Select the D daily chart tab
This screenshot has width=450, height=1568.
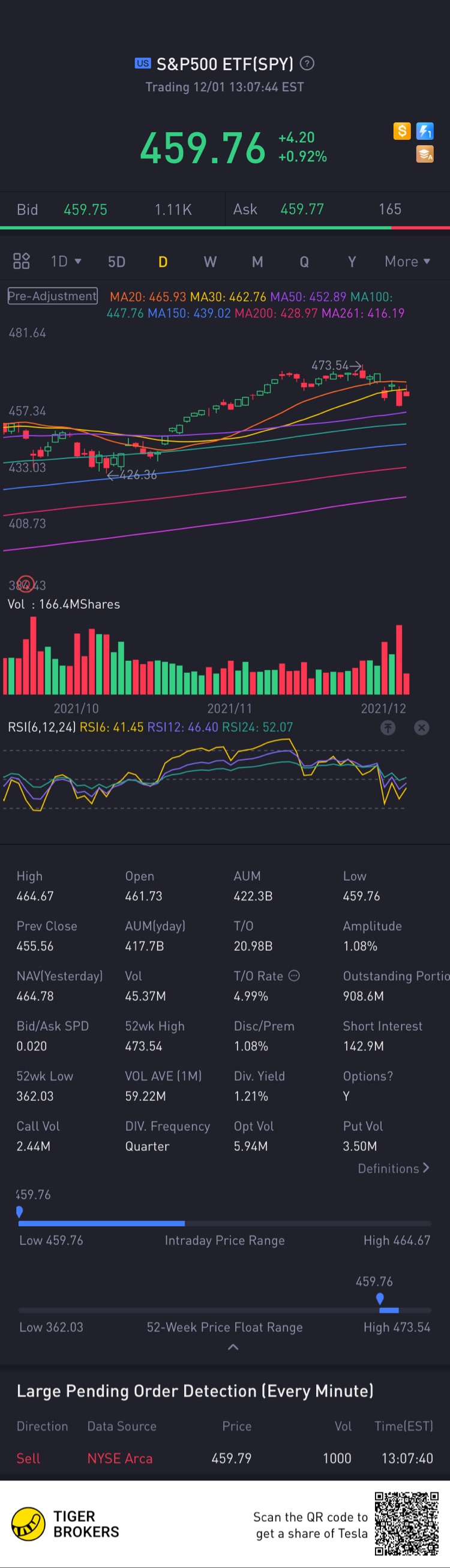(163, 262)
